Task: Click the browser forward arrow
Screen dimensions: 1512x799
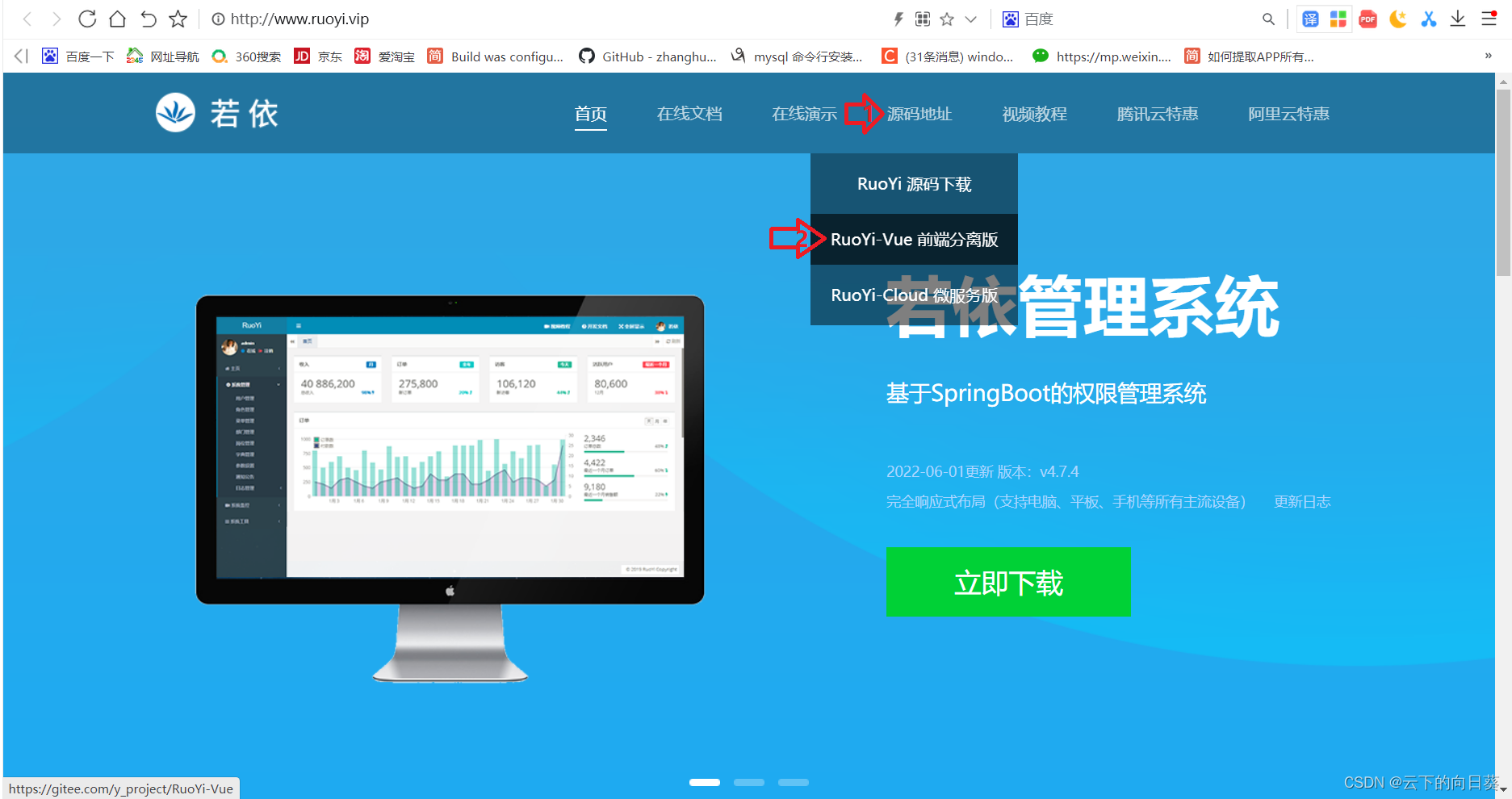Action: pyautogui.click(x=56, y=19)
